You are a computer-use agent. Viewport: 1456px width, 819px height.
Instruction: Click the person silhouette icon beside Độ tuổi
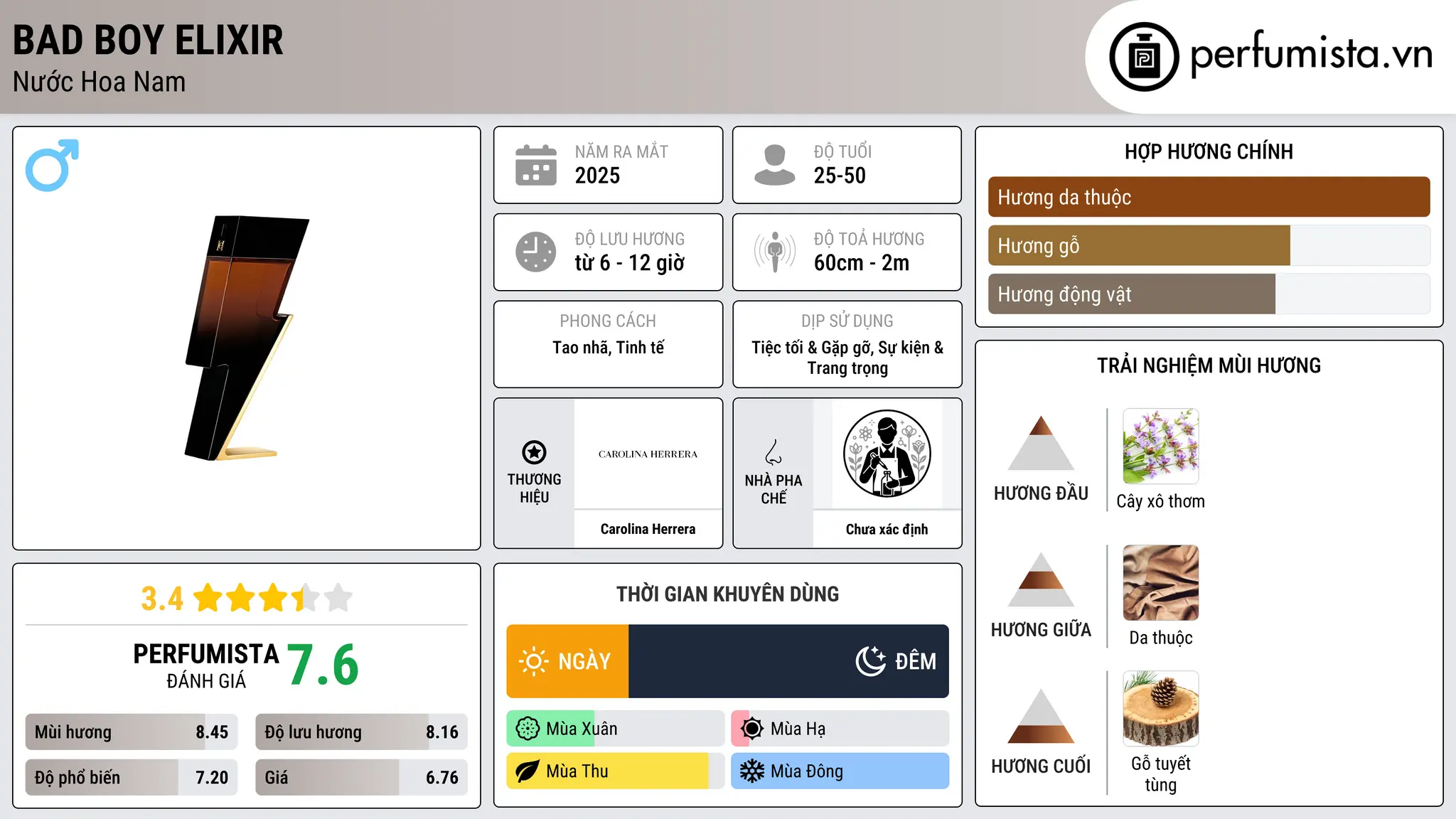pos(775,165)
